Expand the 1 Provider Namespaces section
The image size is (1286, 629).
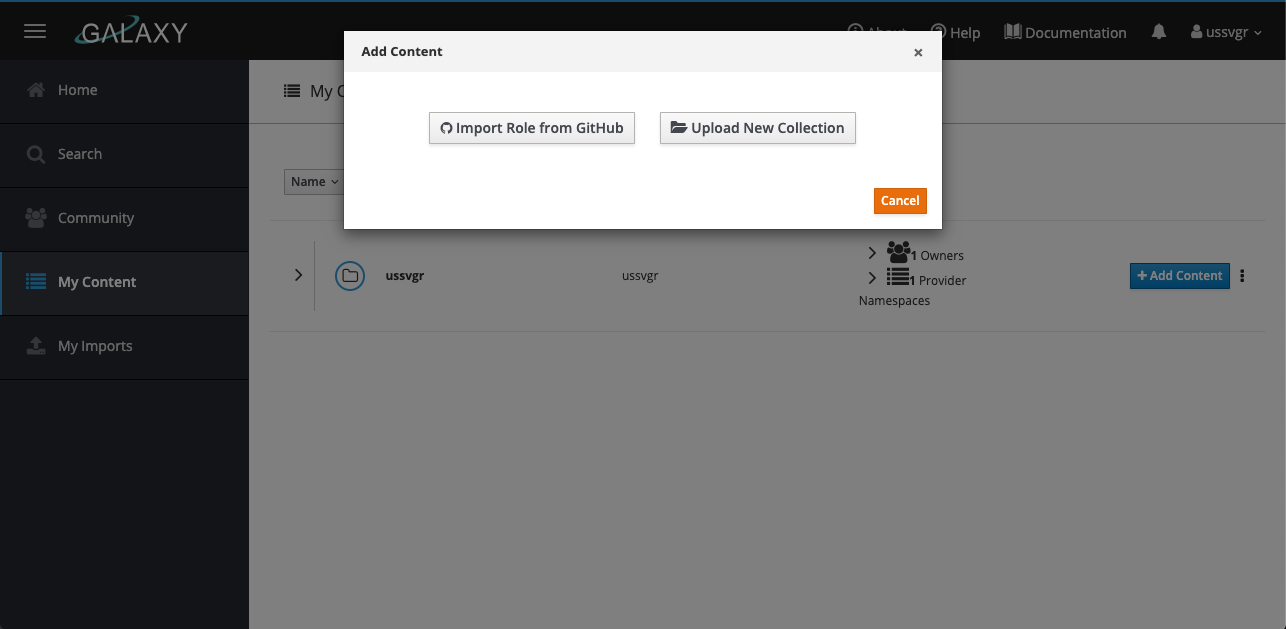coord(872,278)
